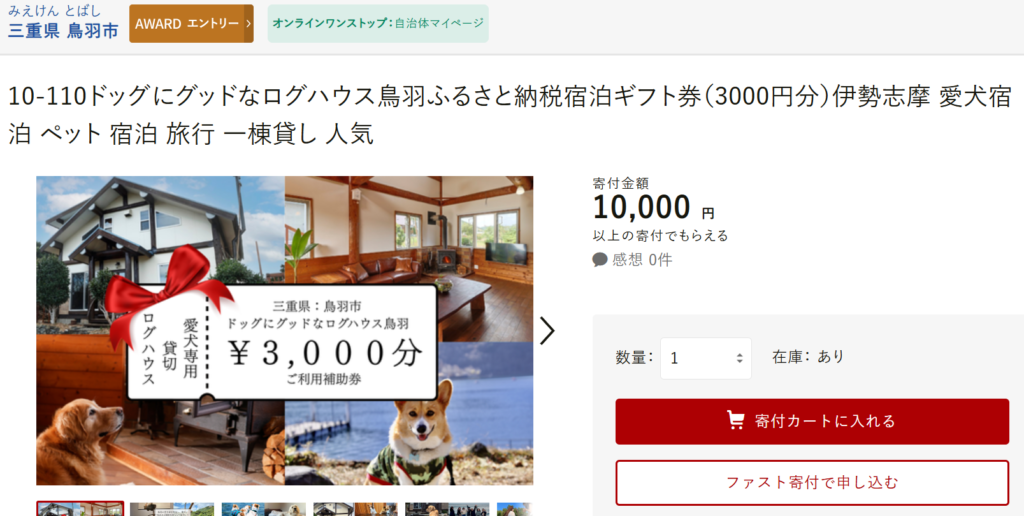Click the shopping cart icon on the red button
Viewport: 1024px width, 516px height.
736,421
